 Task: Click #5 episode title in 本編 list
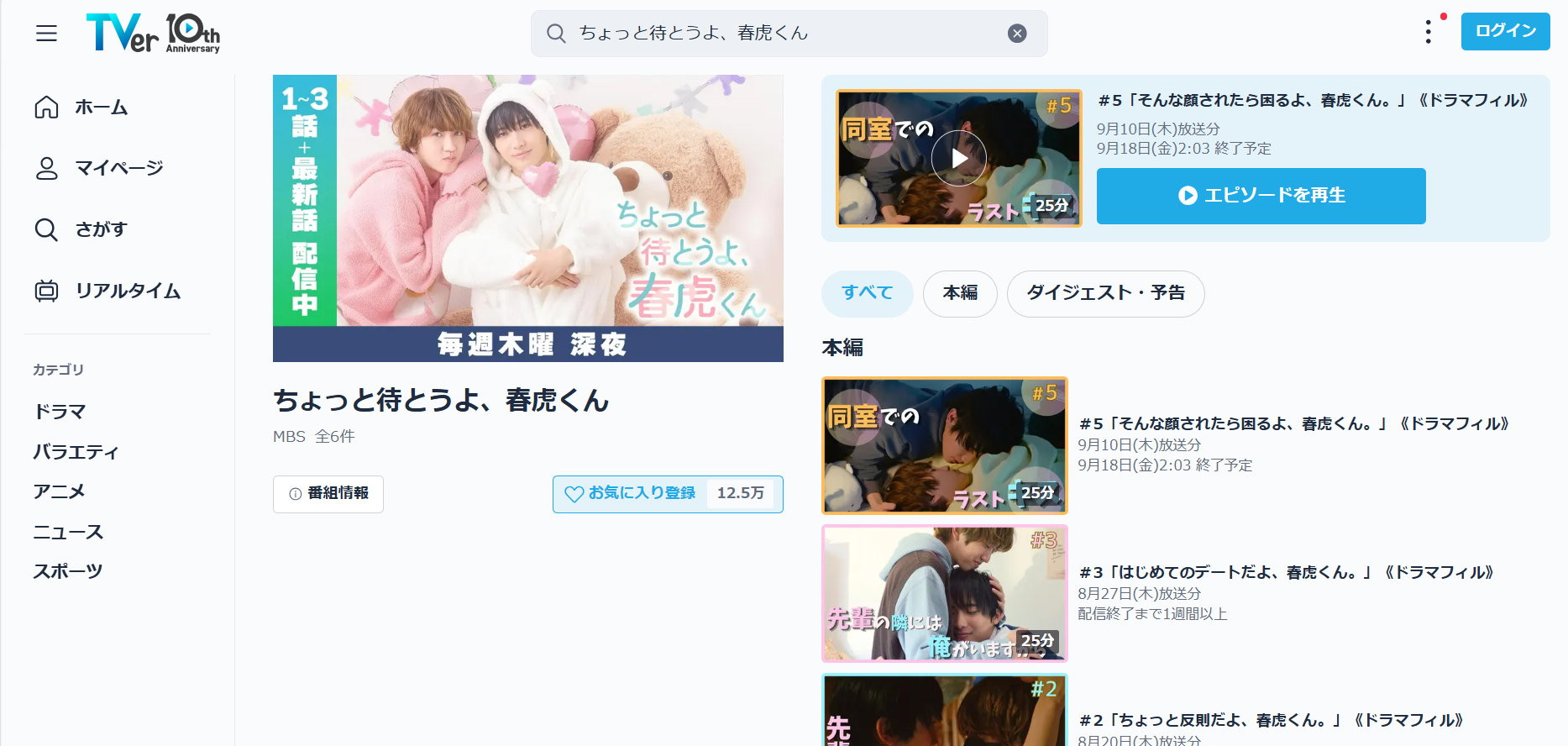(x=1294, y=424)
